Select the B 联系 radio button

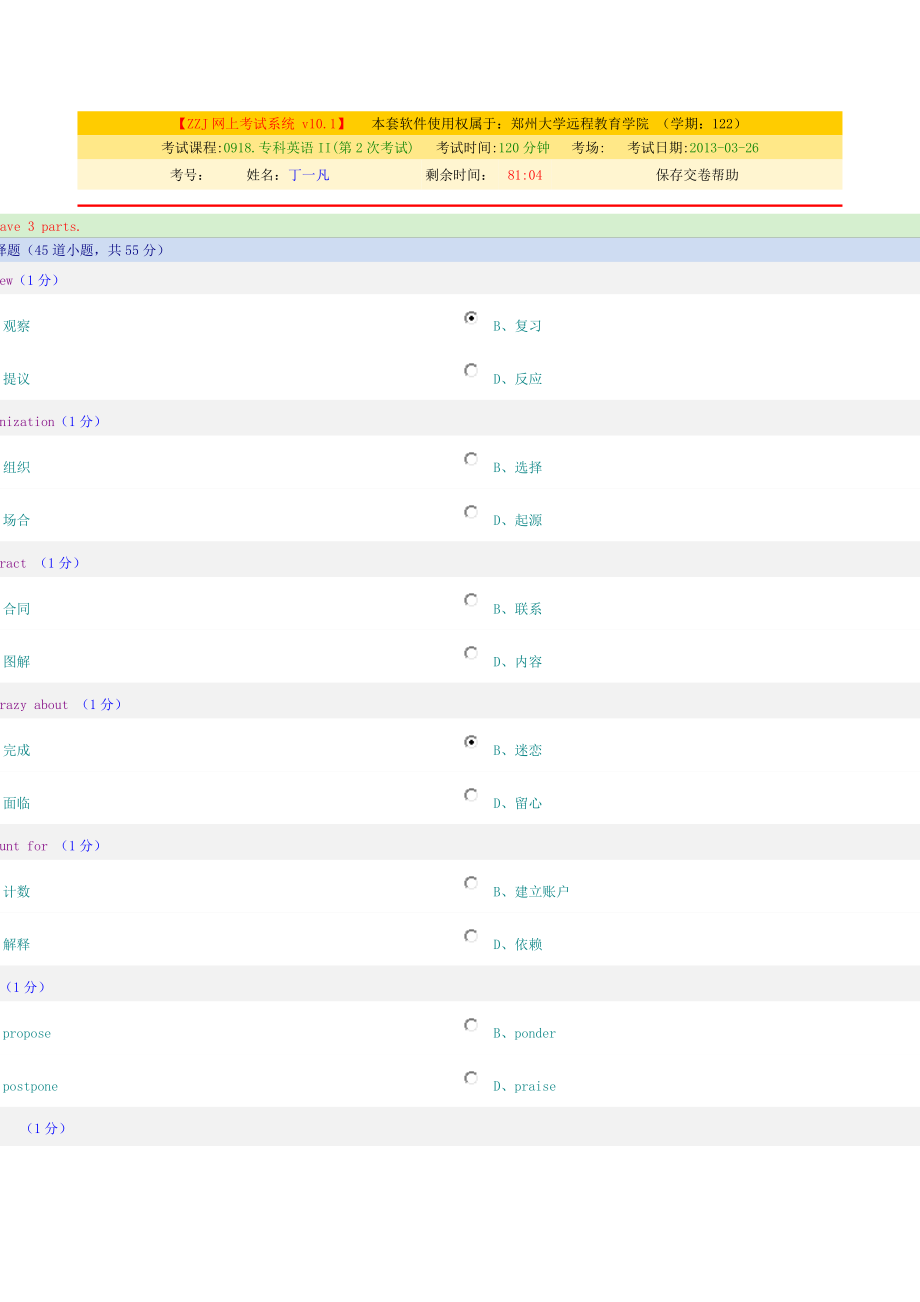tap(471, 600)
